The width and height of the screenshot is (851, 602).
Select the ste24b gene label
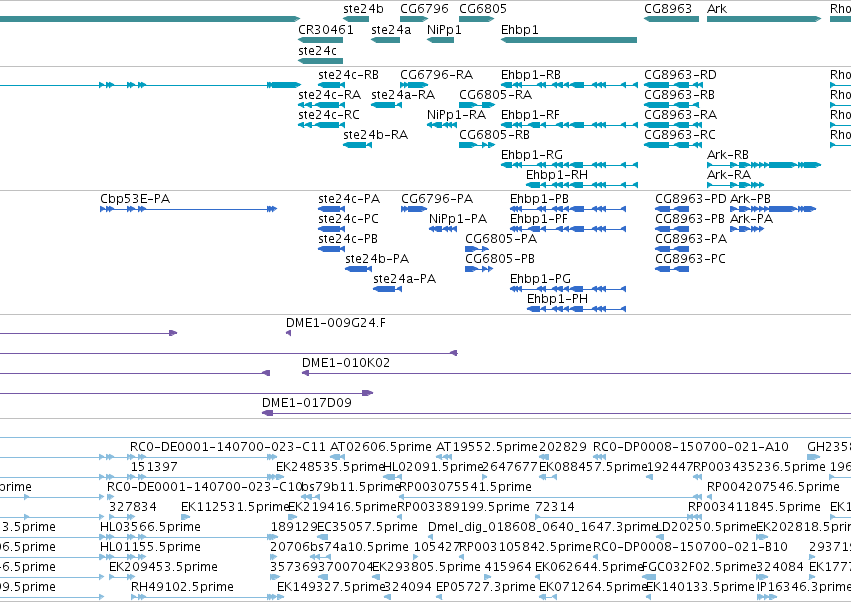pos(363,9)
